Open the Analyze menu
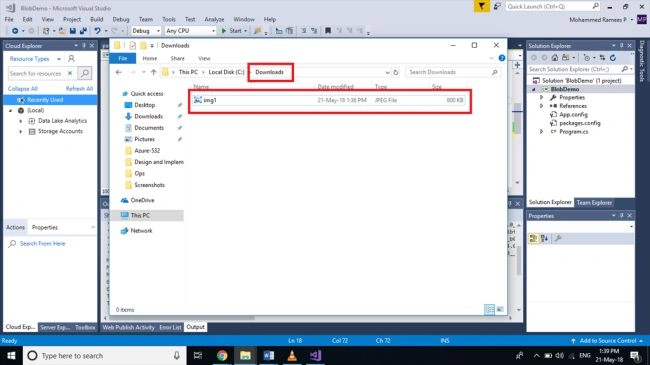 [214, 19]
